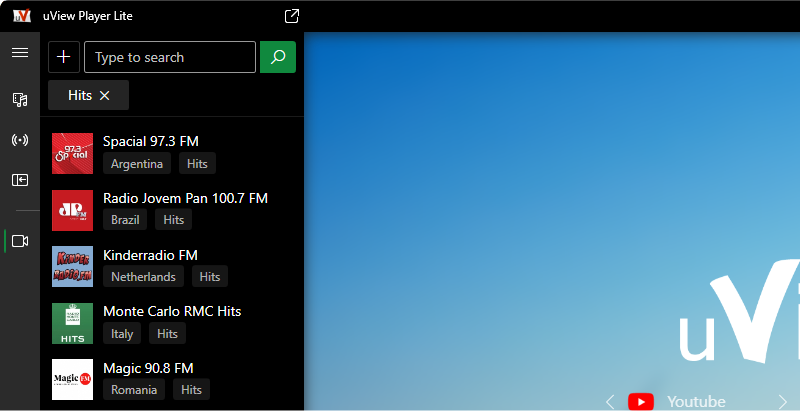The width and height of the screenshot is (800, 411).
Task: Open the media library sidebar icon
Action: tap(20, 99)
